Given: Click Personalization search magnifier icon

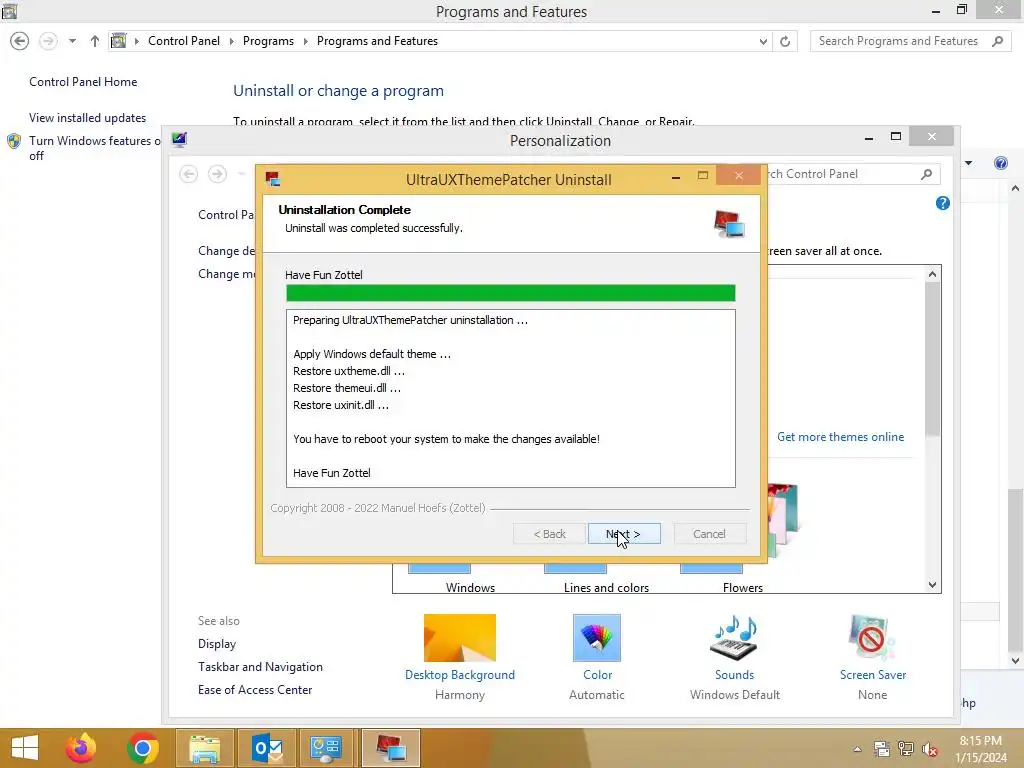Looking at the screenshot, I should pyautogui.click(x=926, y=174).
